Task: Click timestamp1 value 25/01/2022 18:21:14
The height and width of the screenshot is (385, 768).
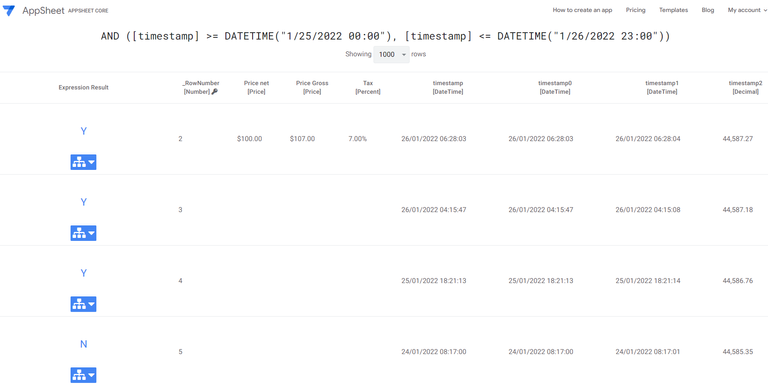Action: coord(648,281)
